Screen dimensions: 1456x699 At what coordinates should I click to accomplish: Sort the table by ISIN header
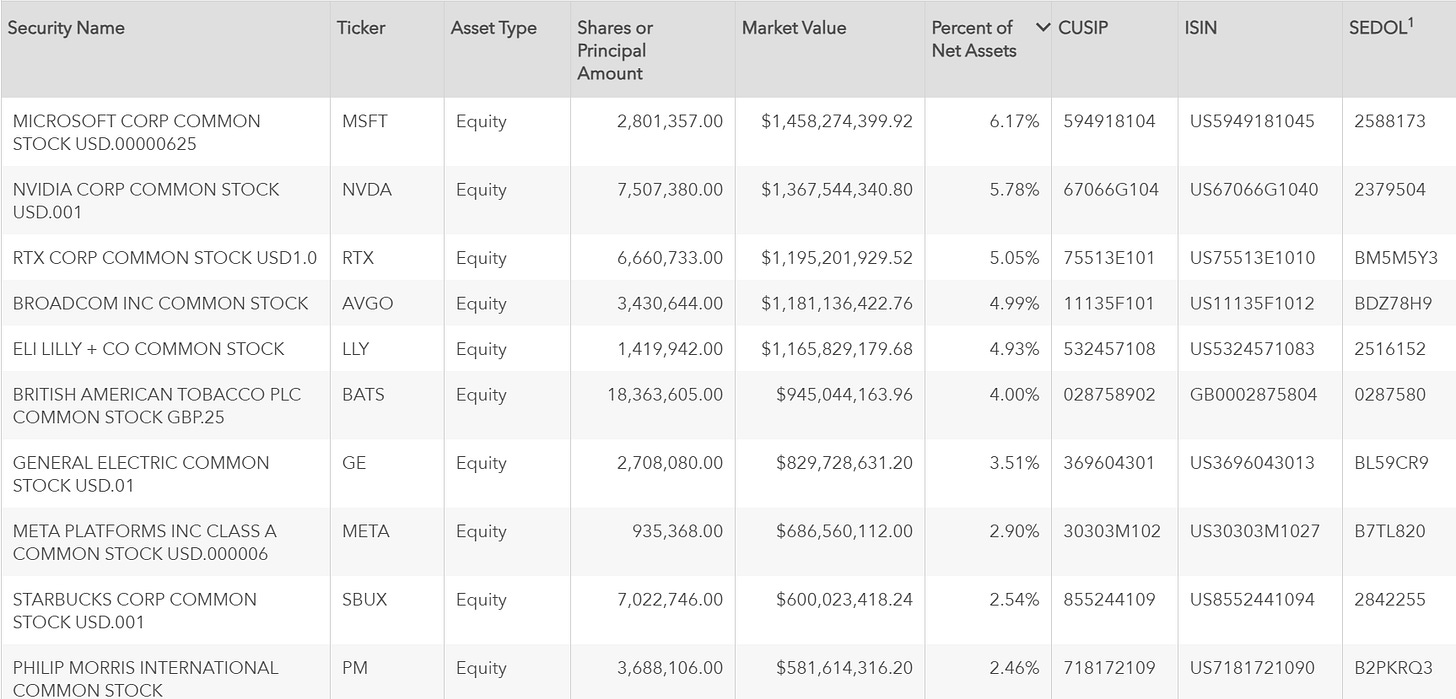(1201, 28)
